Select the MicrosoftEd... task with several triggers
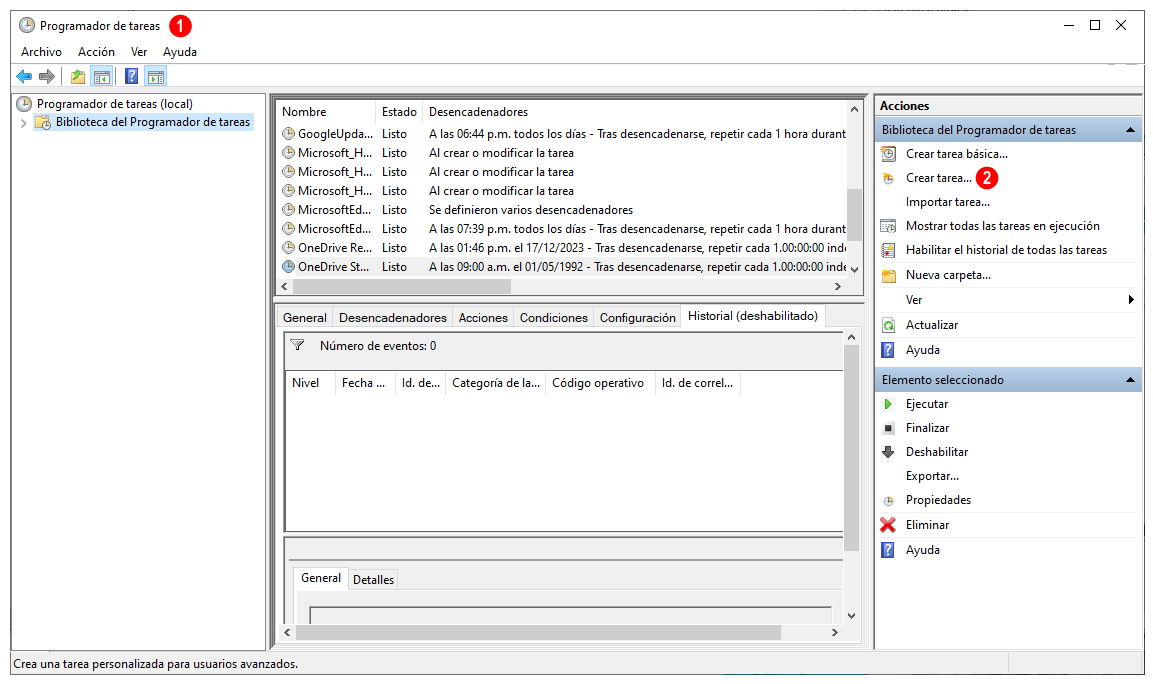 (563, 210)
